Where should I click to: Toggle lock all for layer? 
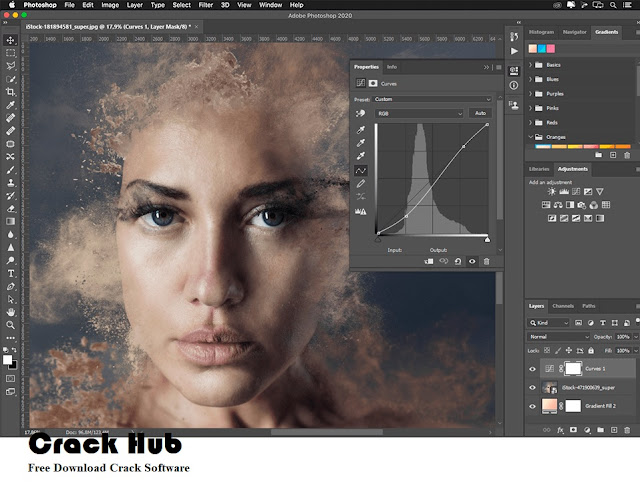click(591, 350)
